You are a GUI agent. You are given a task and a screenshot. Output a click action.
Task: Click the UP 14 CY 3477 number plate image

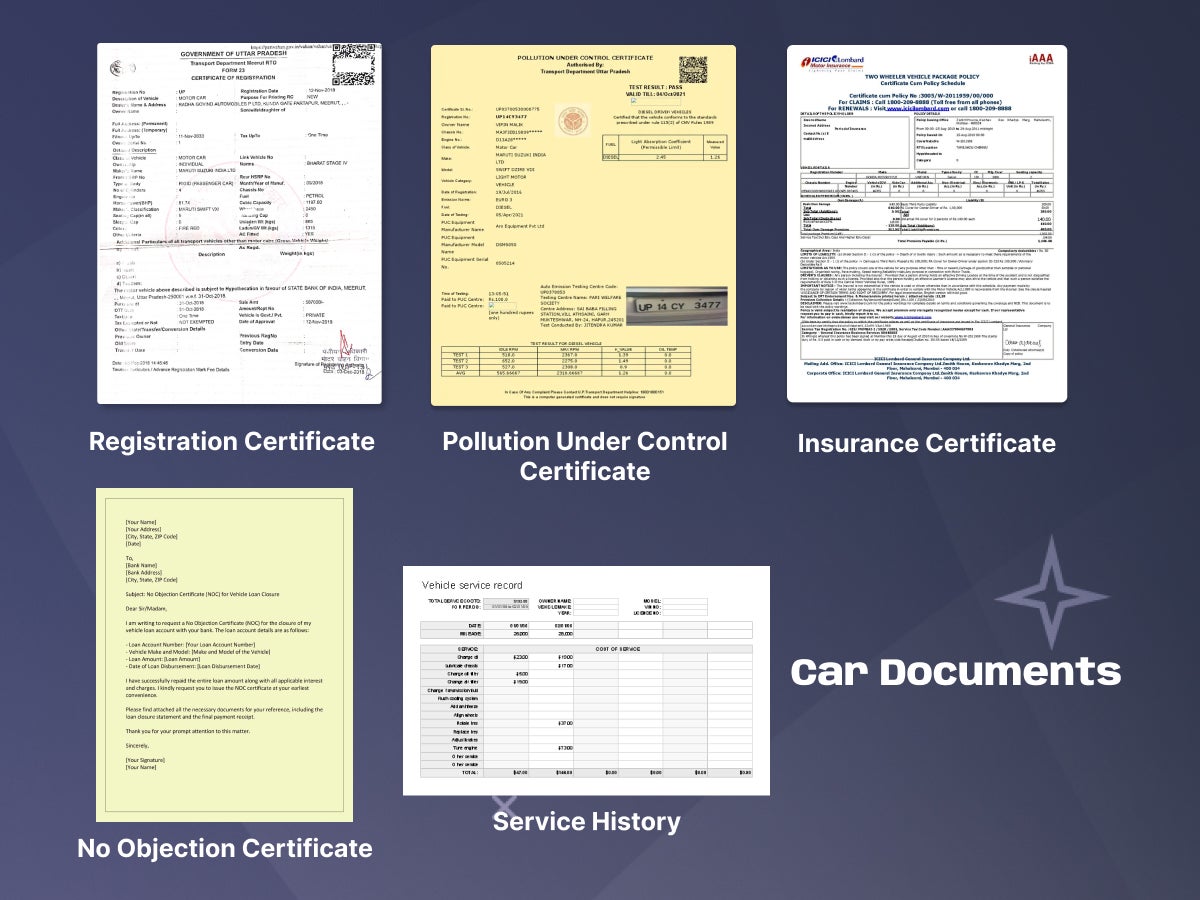pyautogui.click(x=678, y=304)
